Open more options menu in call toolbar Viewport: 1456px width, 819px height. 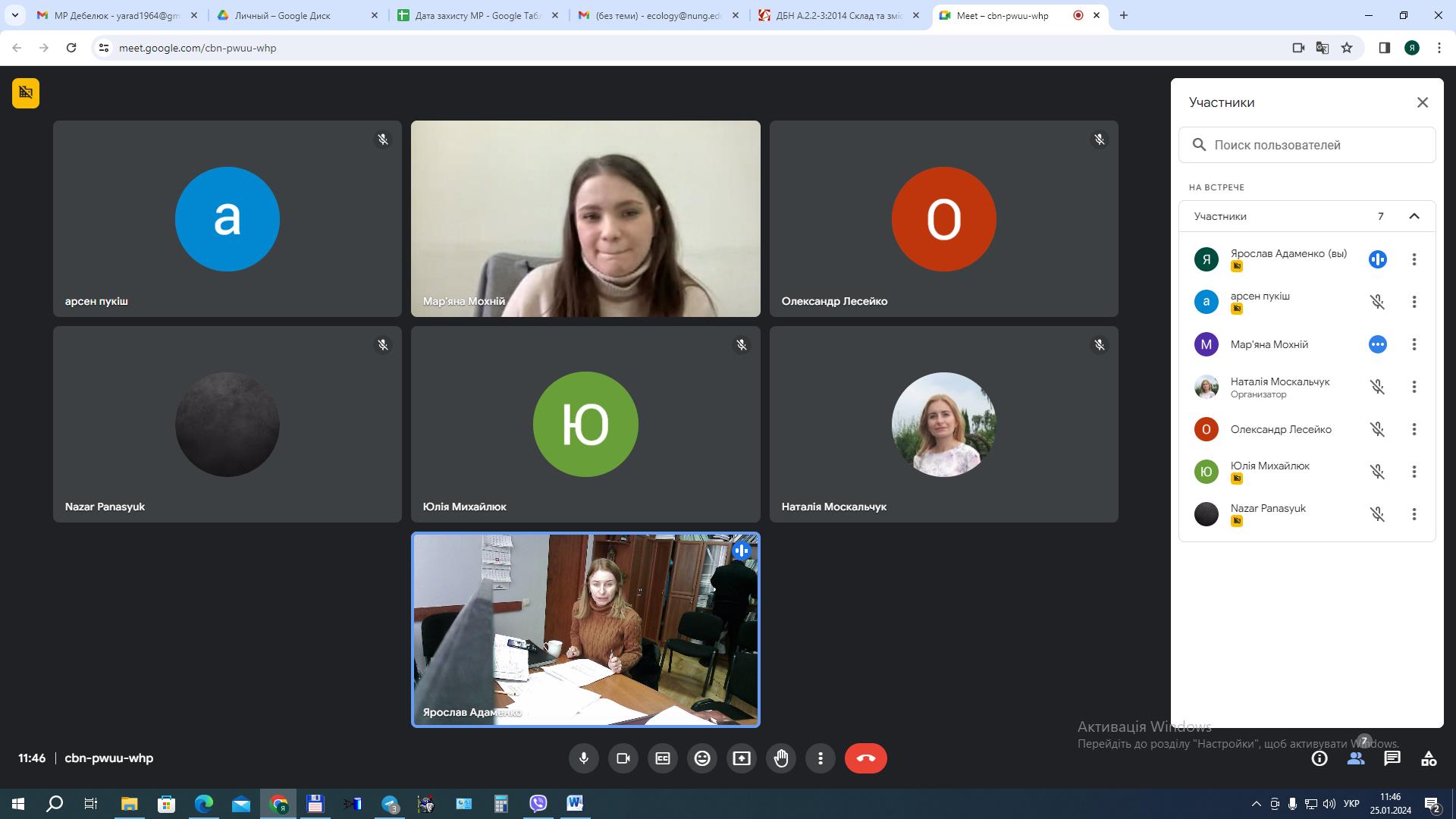[821, 758]
